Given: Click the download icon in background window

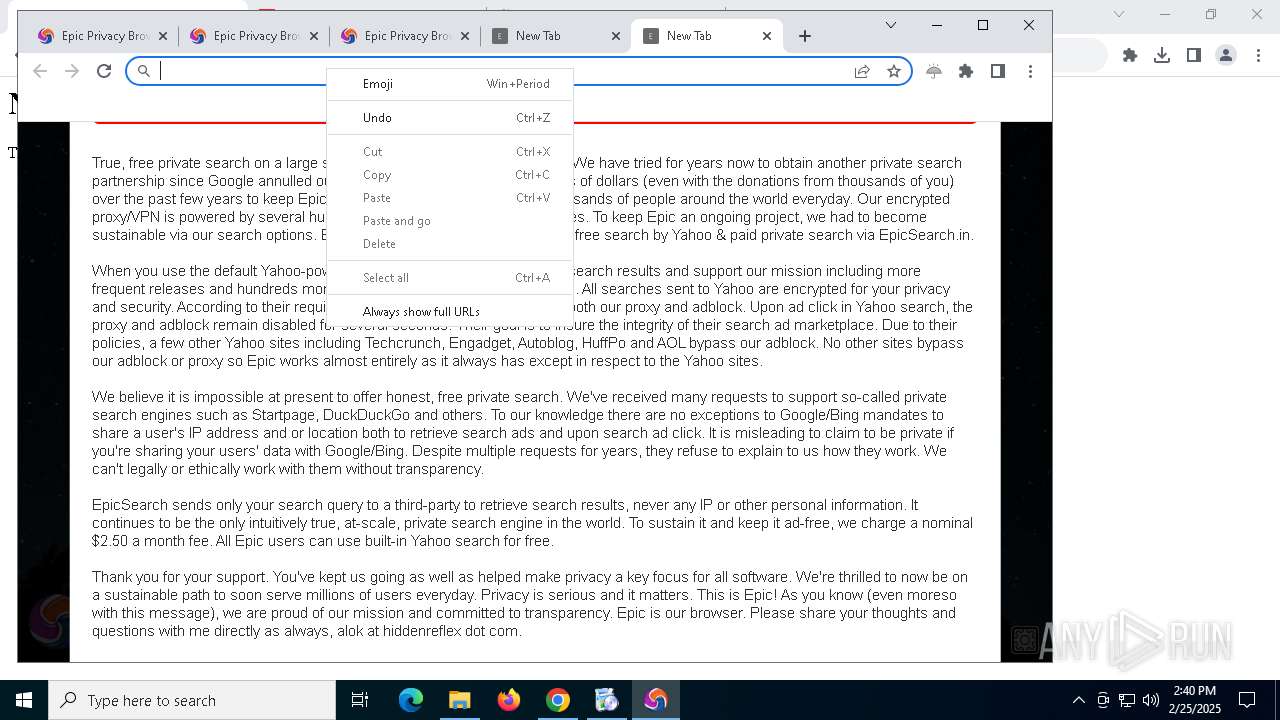Looking at the screenshot, I should tap(1162, 55).
